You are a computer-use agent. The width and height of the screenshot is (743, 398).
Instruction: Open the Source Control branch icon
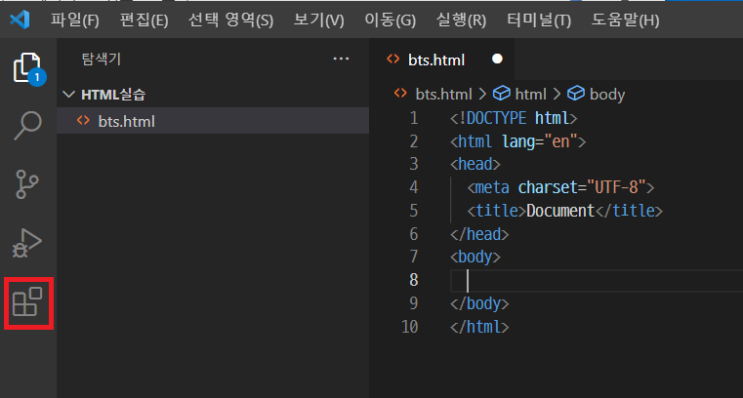[x=27, y=184]
